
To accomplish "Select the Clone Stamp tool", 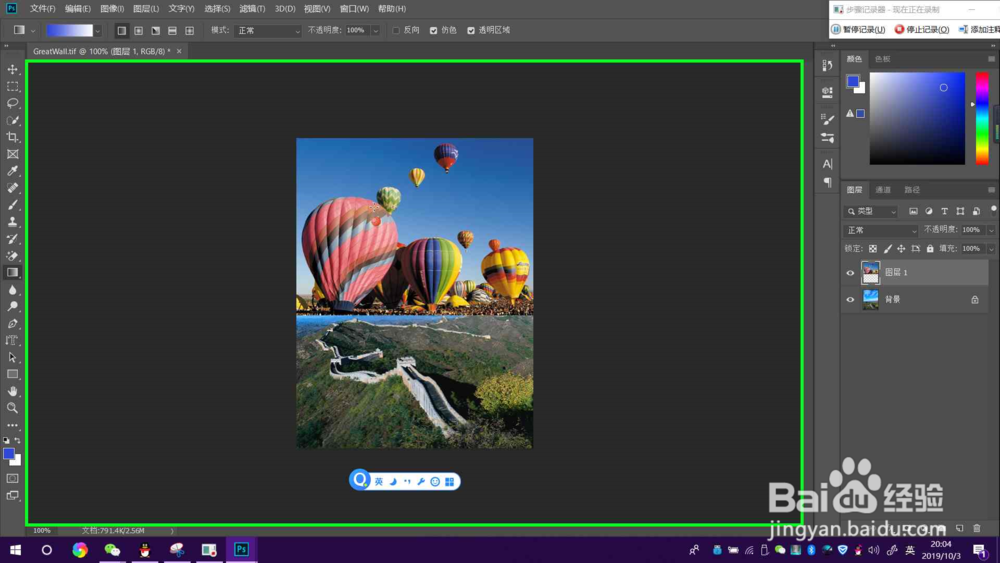I will click(12, 222).
